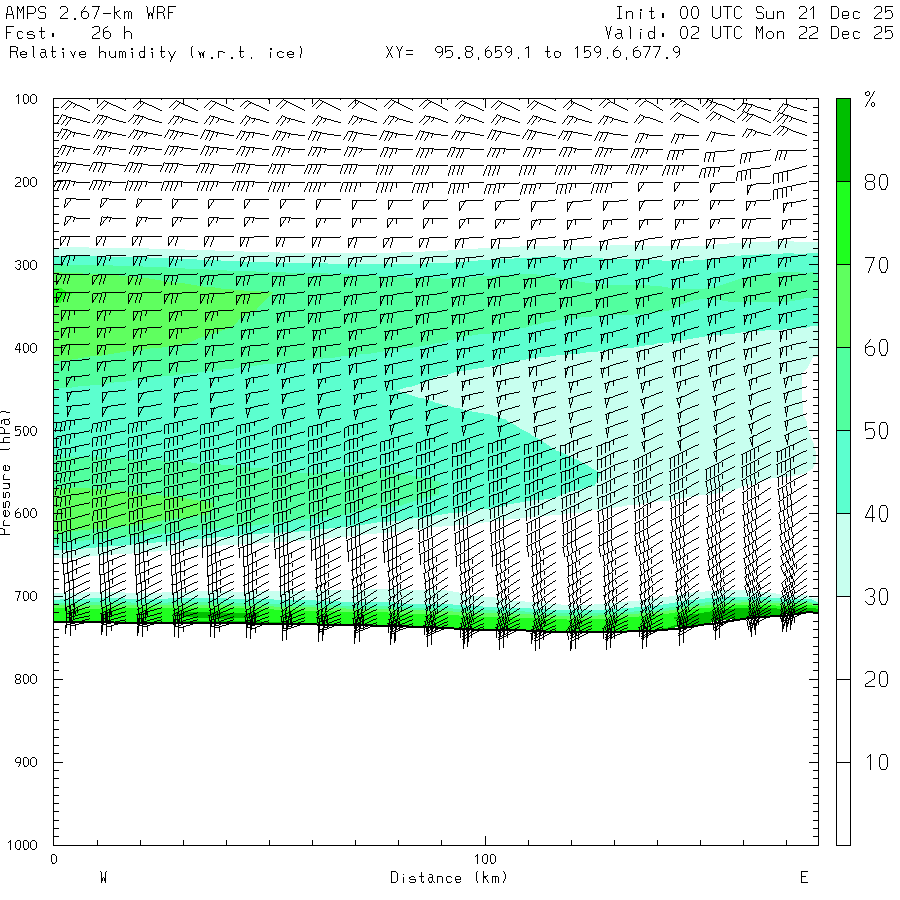
Task: Pick the darkest green swatch above 80
Action: (843, 140)
